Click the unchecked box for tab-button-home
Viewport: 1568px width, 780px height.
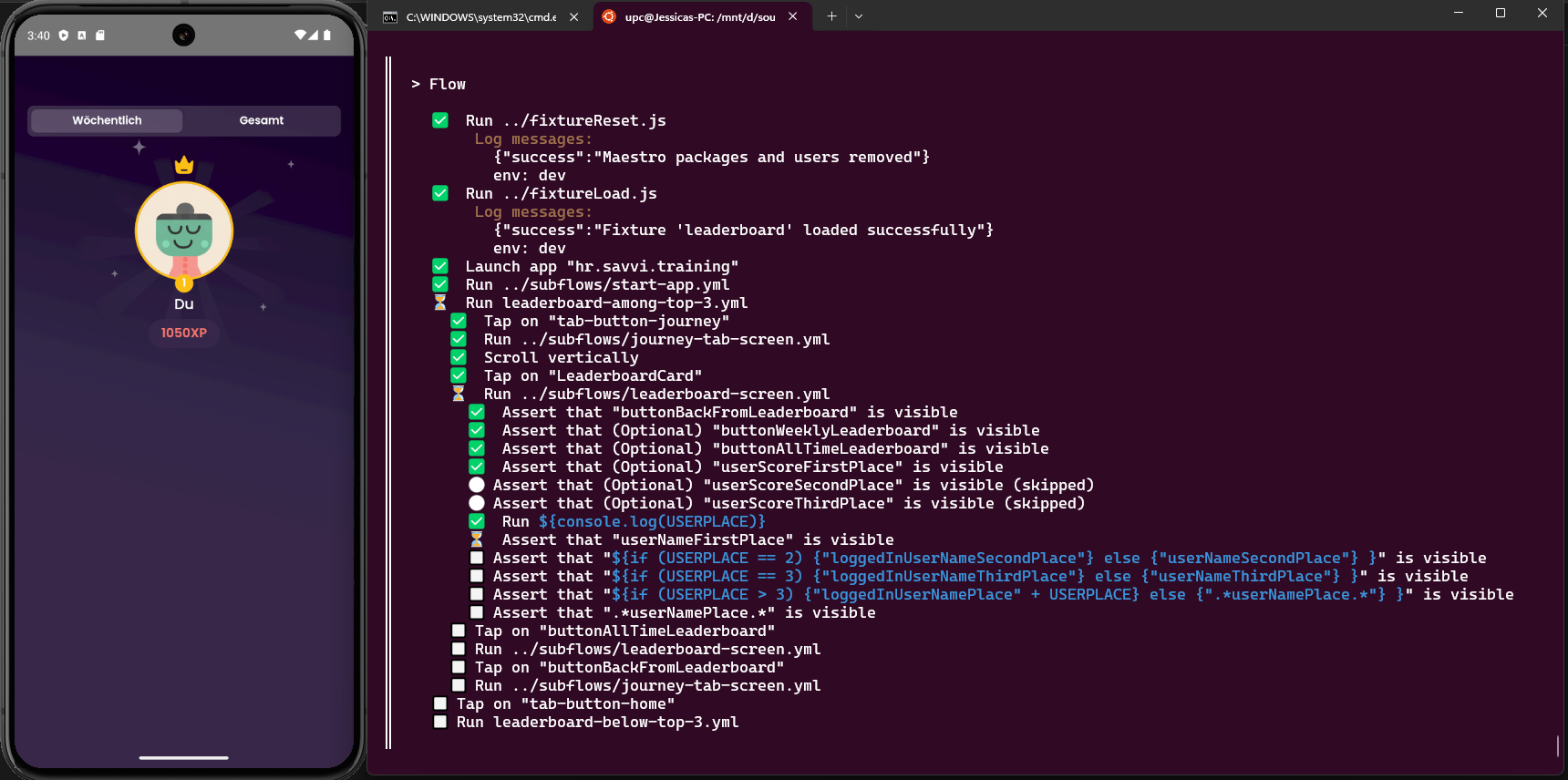(440, 703)
